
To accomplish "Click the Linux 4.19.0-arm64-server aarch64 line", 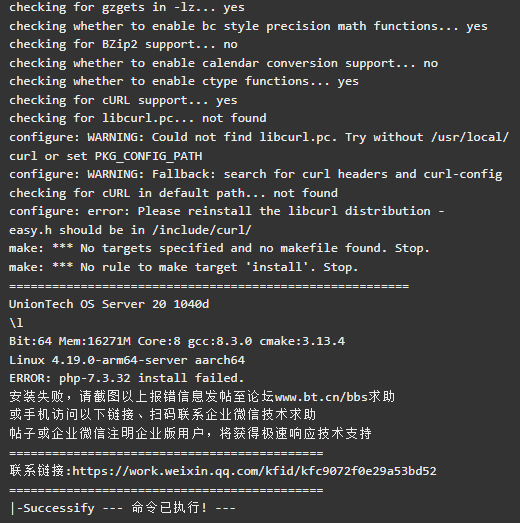I will tap(127, 360).
